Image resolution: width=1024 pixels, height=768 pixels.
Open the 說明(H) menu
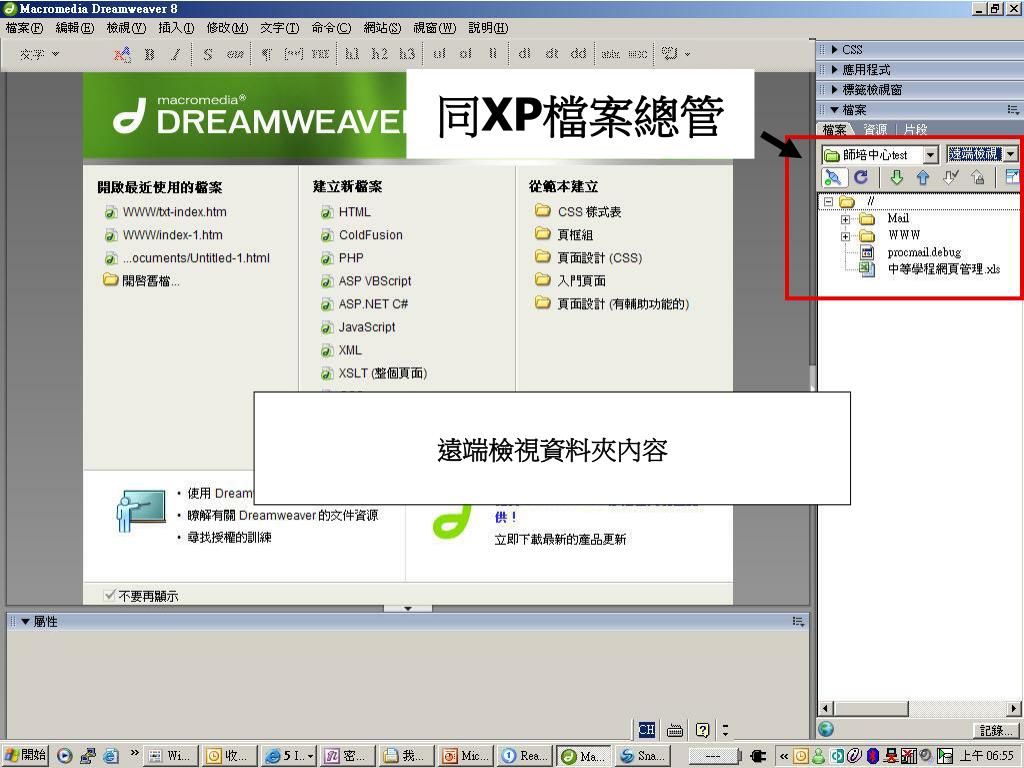click(488, 28)
